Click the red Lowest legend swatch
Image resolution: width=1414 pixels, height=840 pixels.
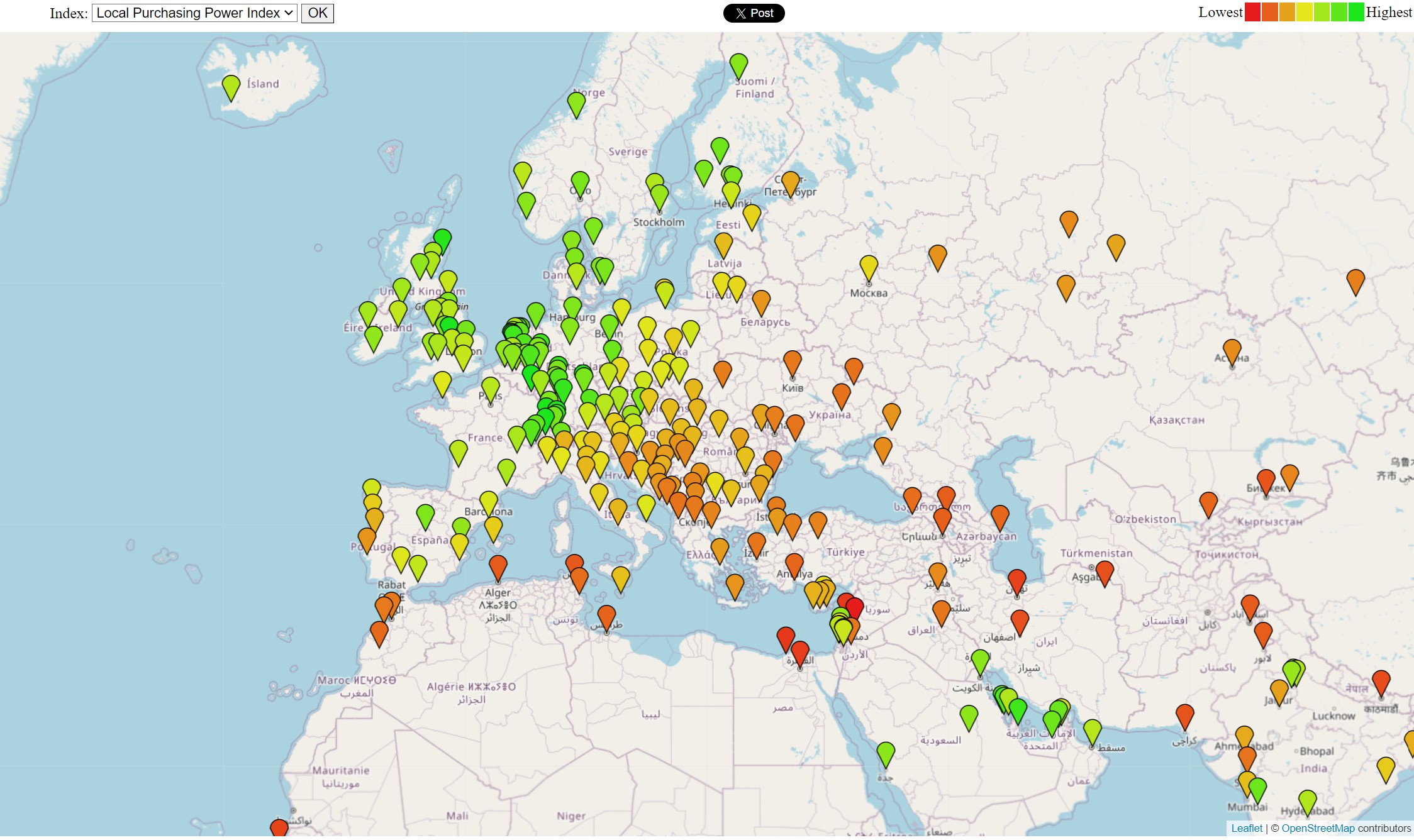click(1252, 13)
